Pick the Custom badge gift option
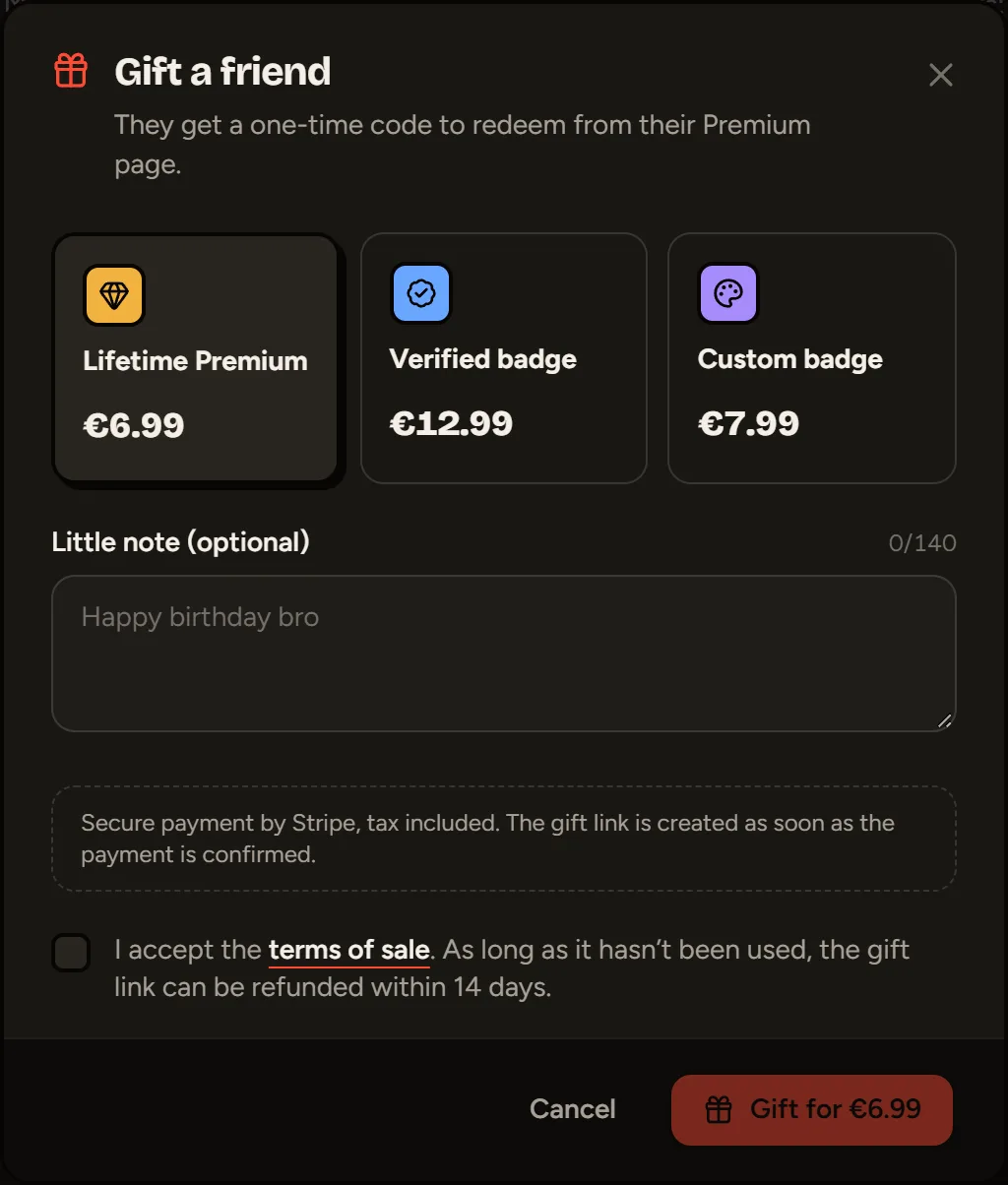 point(812,358)
